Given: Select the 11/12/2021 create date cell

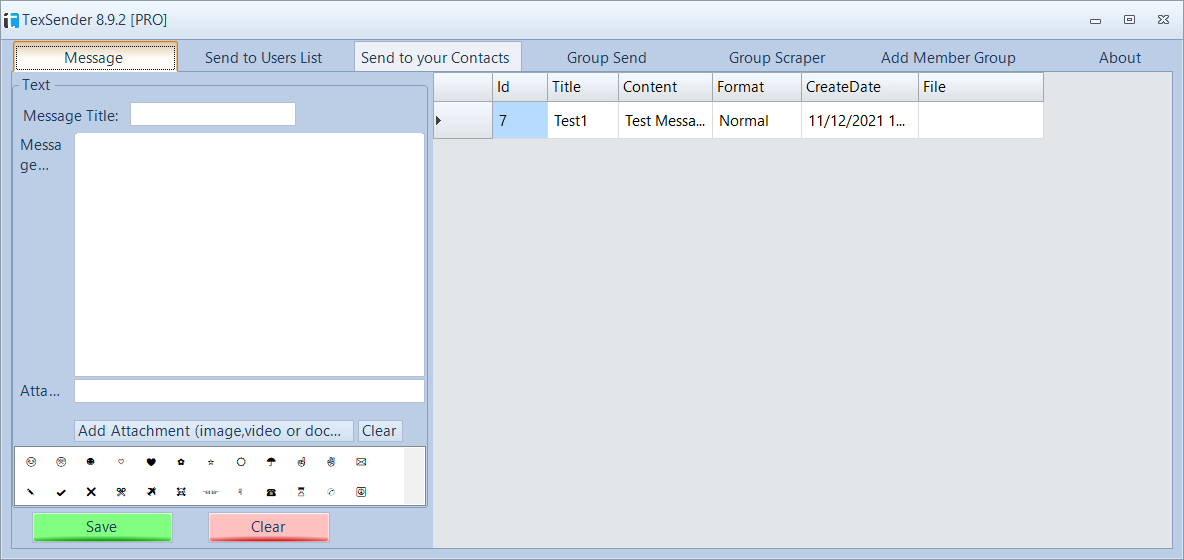Looking at the screenshot, I should (x=860, y=120).
